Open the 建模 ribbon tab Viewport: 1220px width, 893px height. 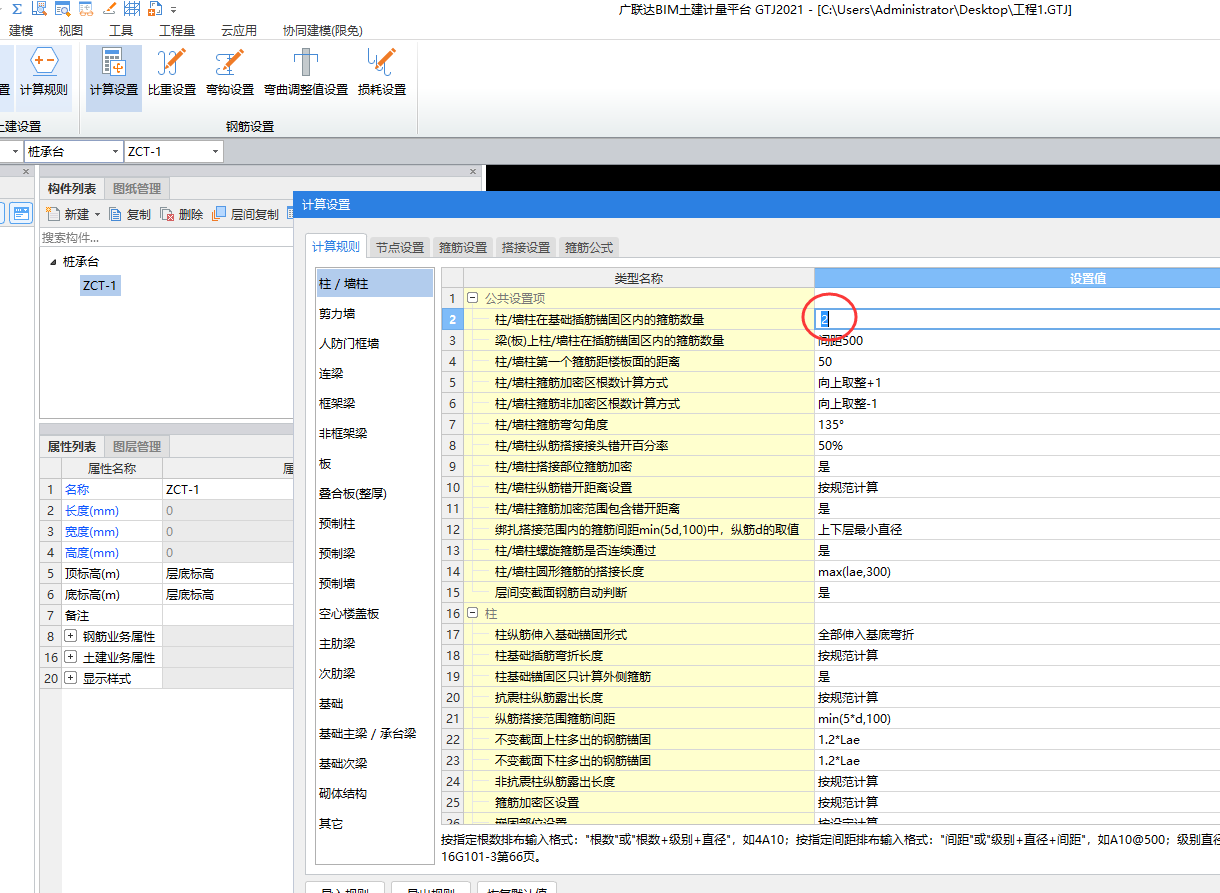pyautogui.click(x=21, y=31)
